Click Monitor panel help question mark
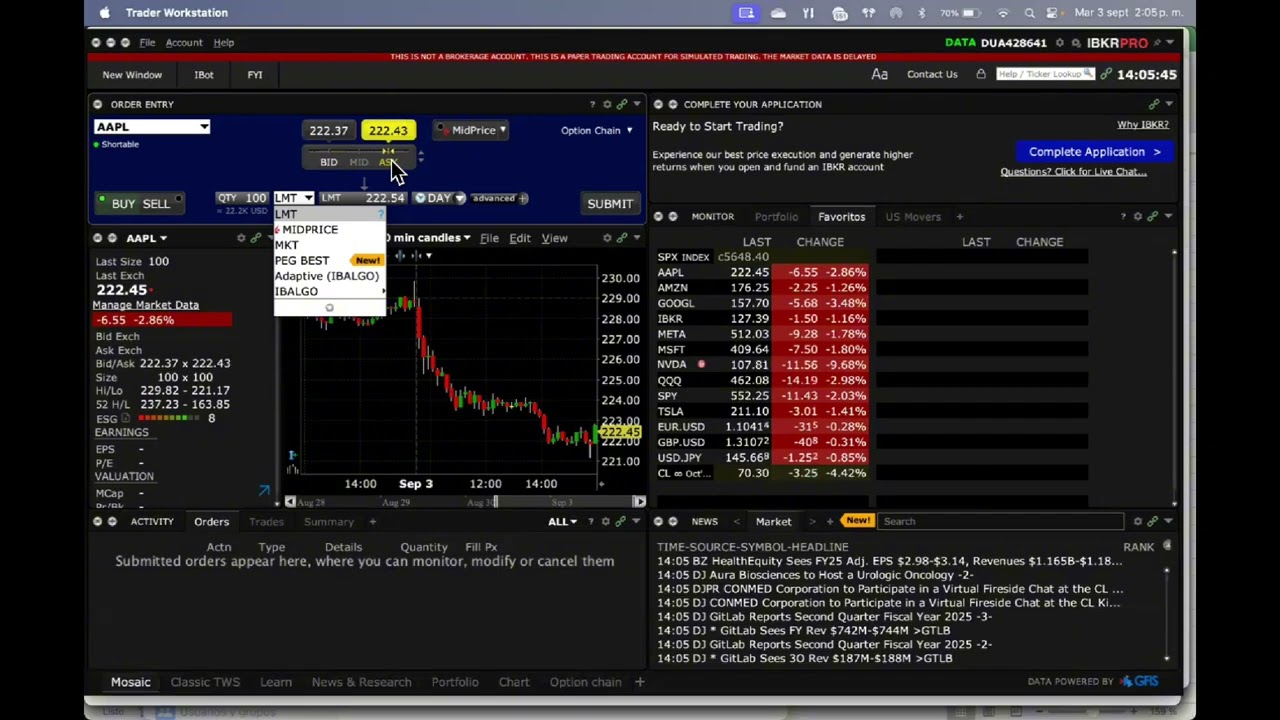 coord(1123,217)
